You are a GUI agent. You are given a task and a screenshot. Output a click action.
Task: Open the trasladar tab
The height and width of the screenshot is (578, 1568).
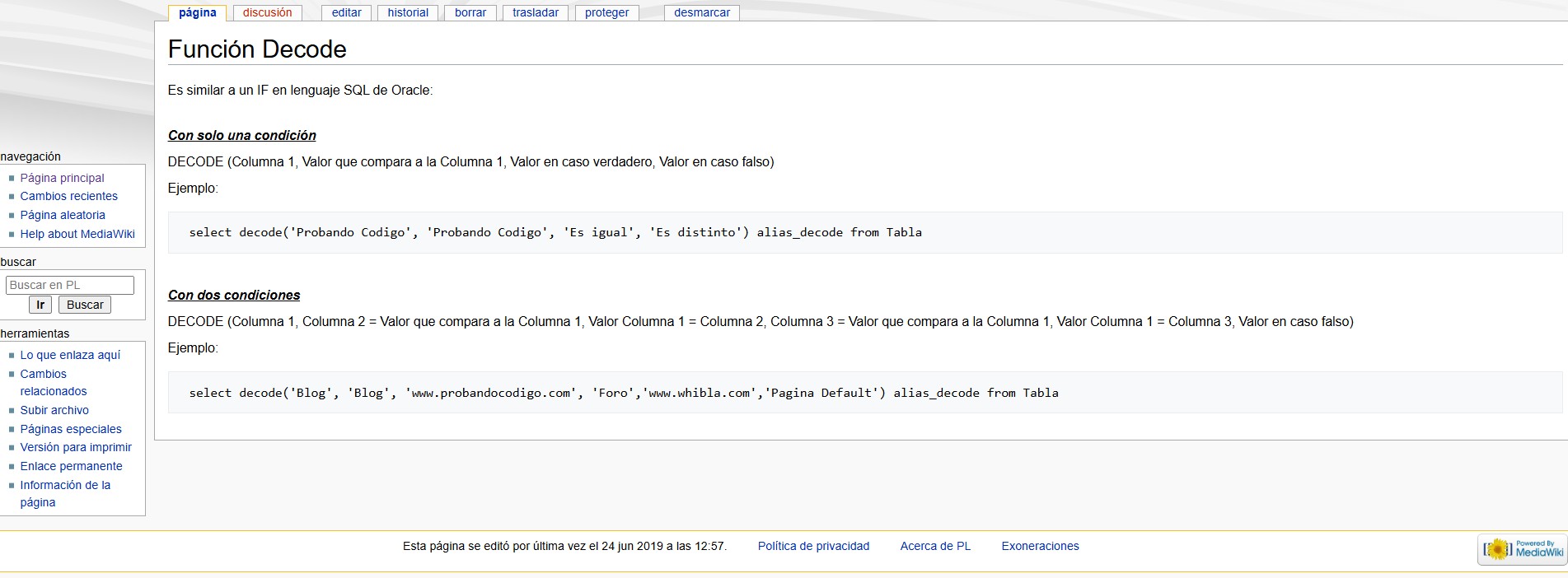[x=536, y=12]
